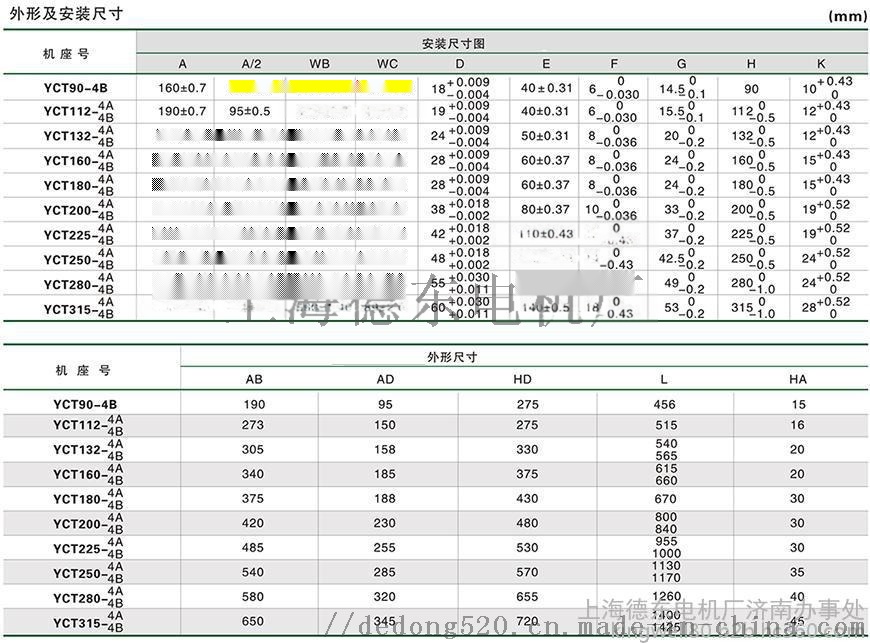The image size is (870, 643).
Task: Select the WB column header
Action: pyautogui.click(x=320, y=64)
